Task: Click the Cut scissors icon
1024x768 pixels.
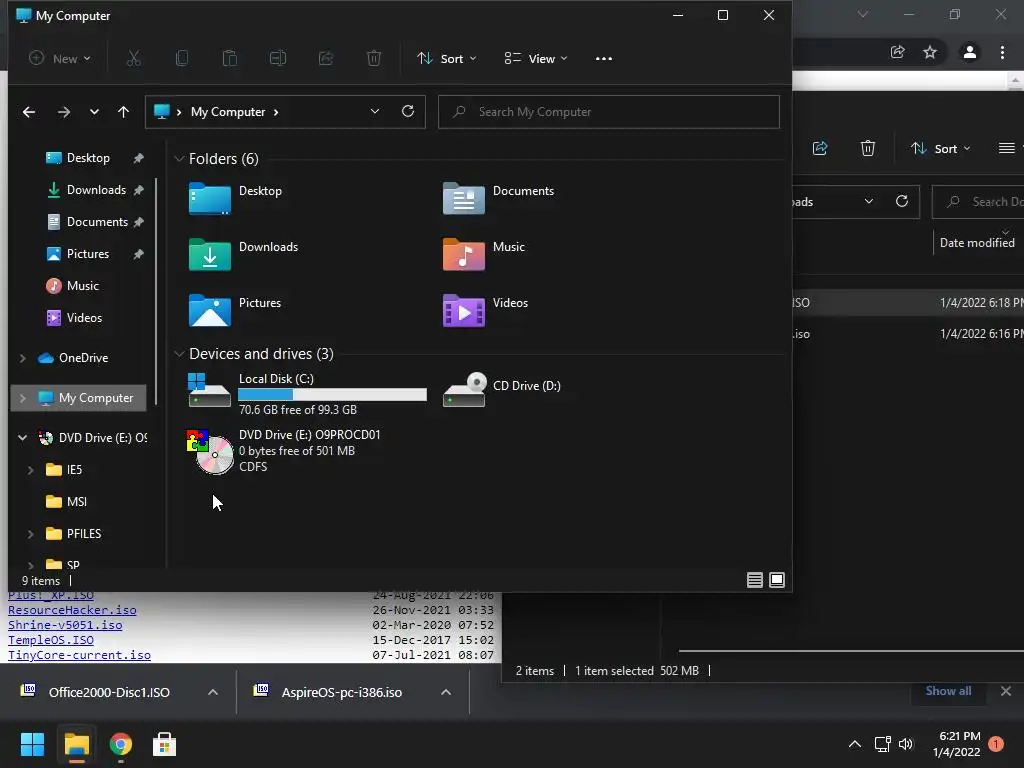Action: point(133,58)
